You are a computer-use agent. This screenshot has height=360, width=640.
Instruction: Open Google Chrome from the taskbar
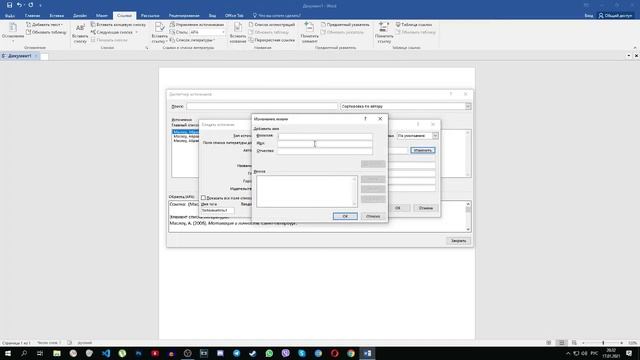(351, 353)
